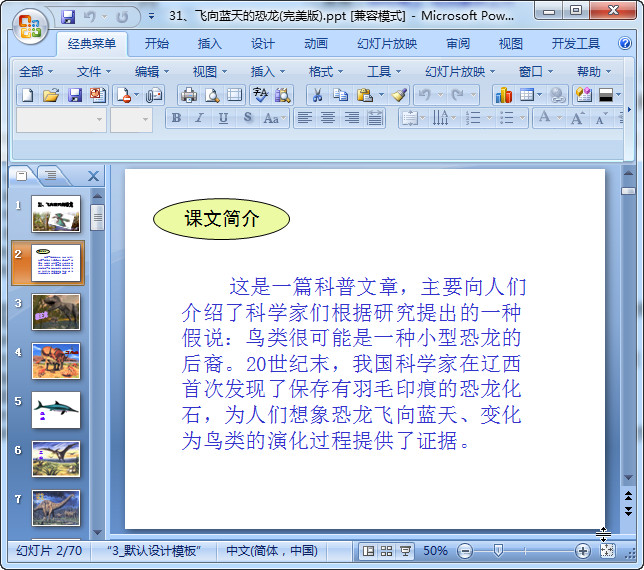This screenshot has width=644, height=570.
Task: Open the slide design icon
Action: coord(584,95)
